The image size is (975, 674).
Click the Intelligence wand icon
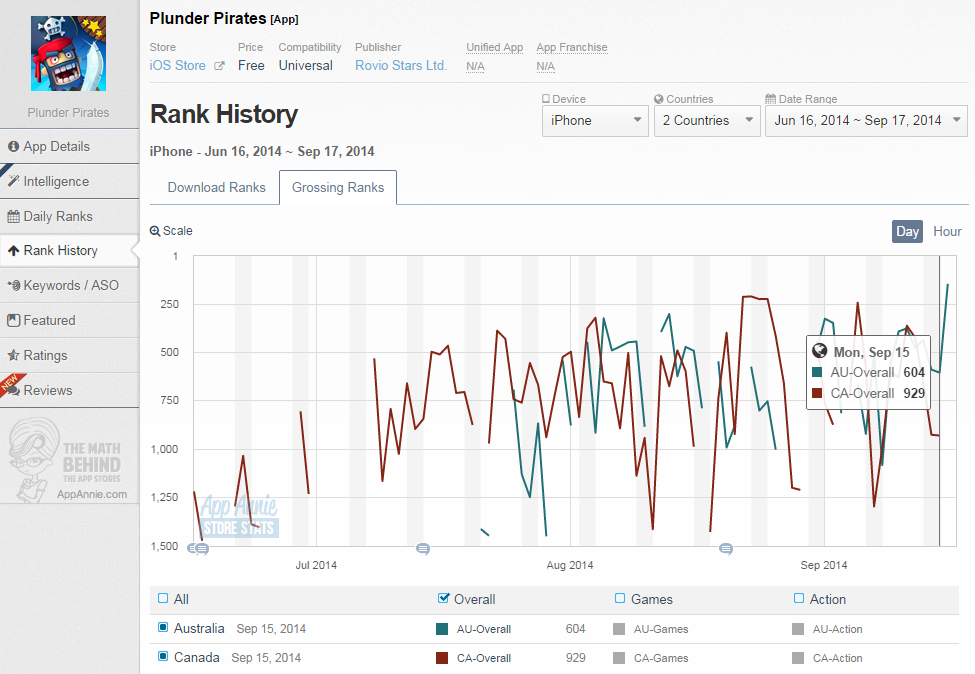click(x=13, y=182)
